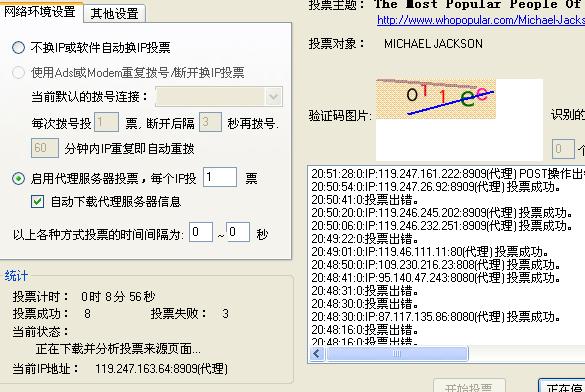Screen dimensions: 585x392
Task: Open the 其他设置 tab
Action: (115, 14)
